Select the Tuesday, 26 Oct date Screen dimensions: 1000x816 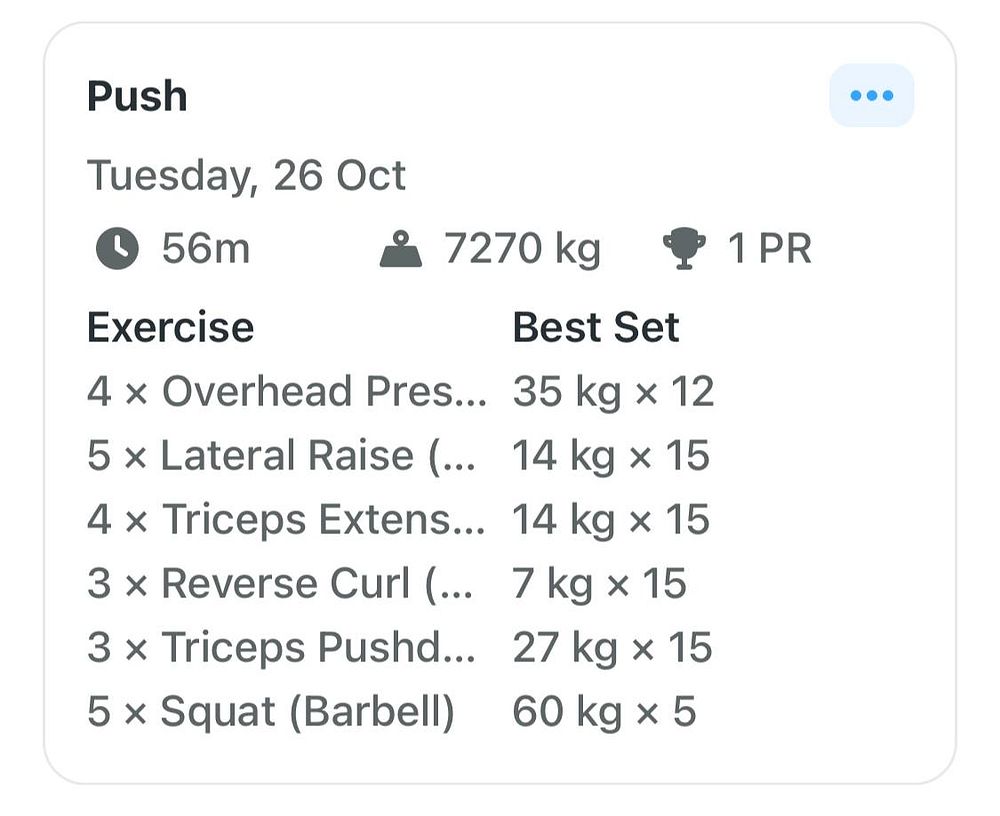click(246, 175)
